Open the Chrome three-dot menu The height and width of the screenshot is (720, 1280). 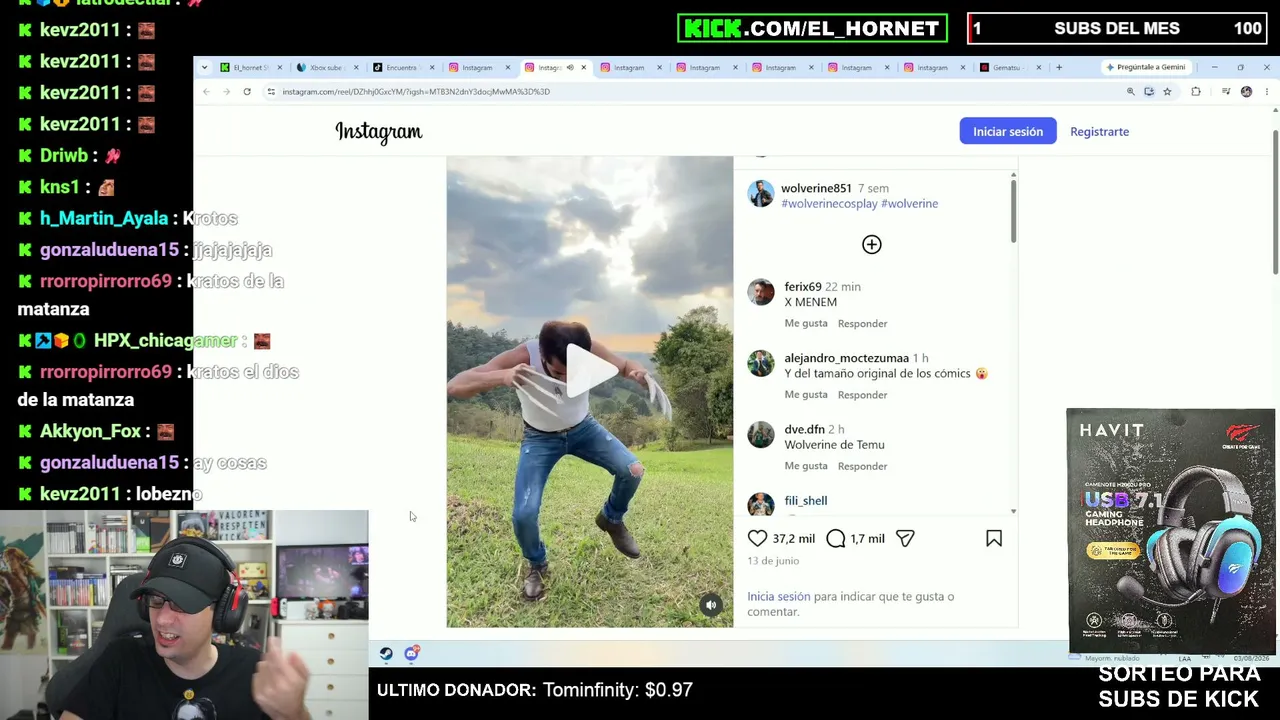click(x=1267, y=92)
